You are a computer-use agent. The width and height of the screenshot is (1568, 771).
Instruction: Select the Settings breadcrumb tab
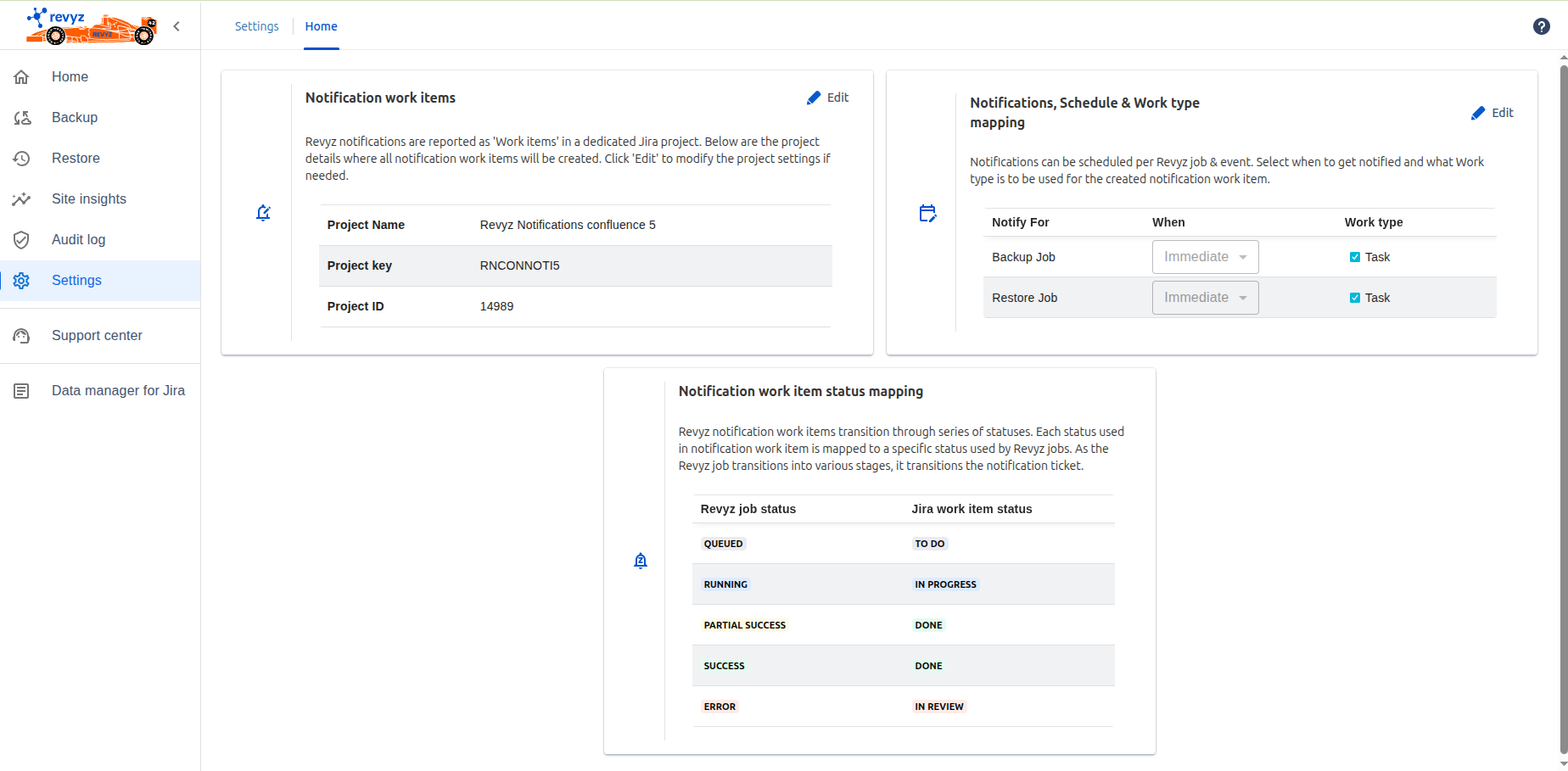click(x=256, y=26)
